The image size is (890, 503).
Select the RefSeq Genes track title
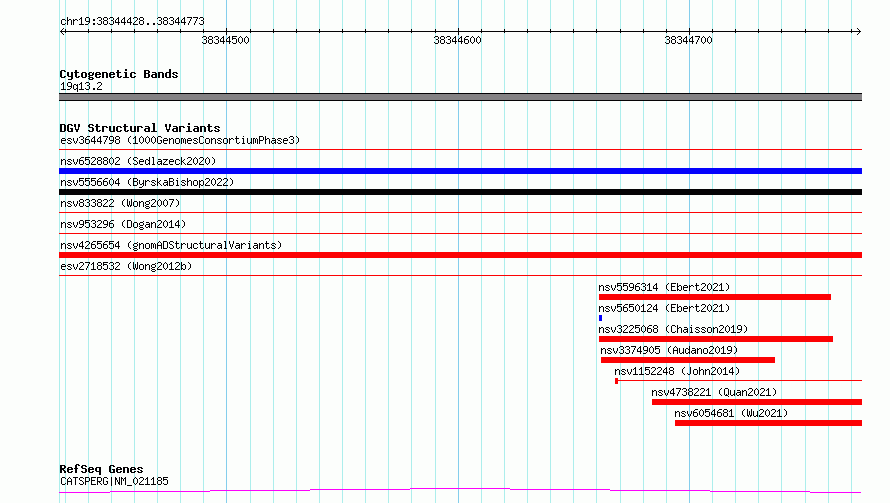[x=102, y=469]
